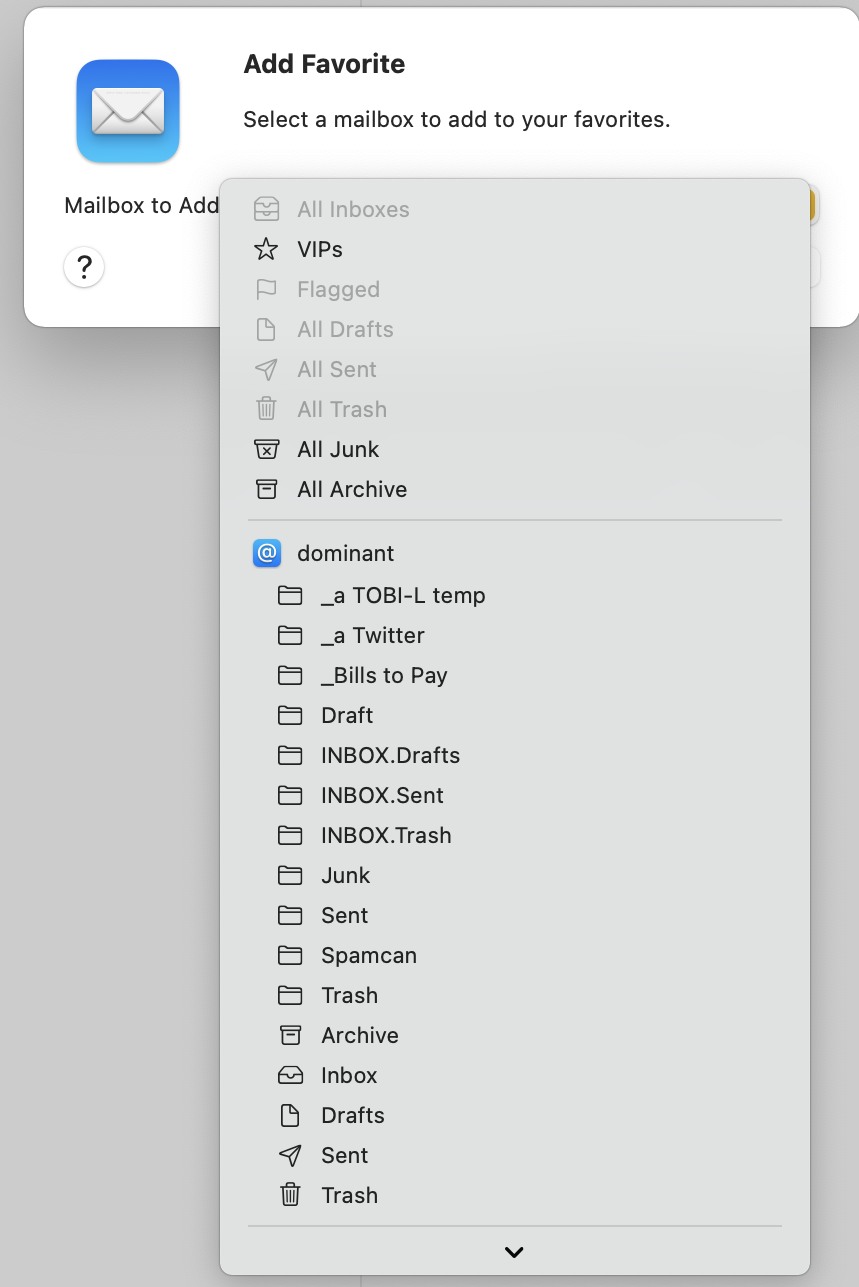Click the open-envelope icon beside Inbox
859x1287 pixels.
[x=288, y=1075]
